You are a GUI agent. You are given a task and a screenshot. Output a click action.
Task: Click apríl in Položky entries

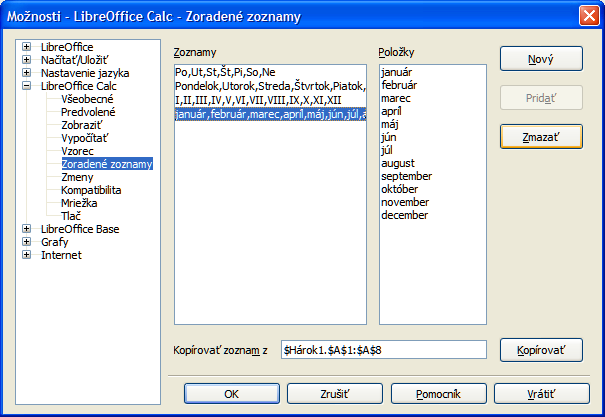click(391, 111)
